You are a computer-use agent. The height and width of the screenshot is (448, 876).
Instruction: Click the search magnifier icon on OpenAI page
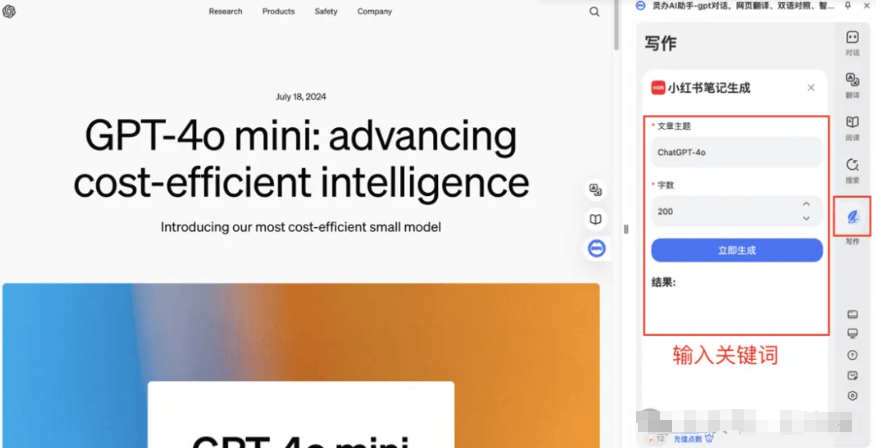(x=594, y=12)
